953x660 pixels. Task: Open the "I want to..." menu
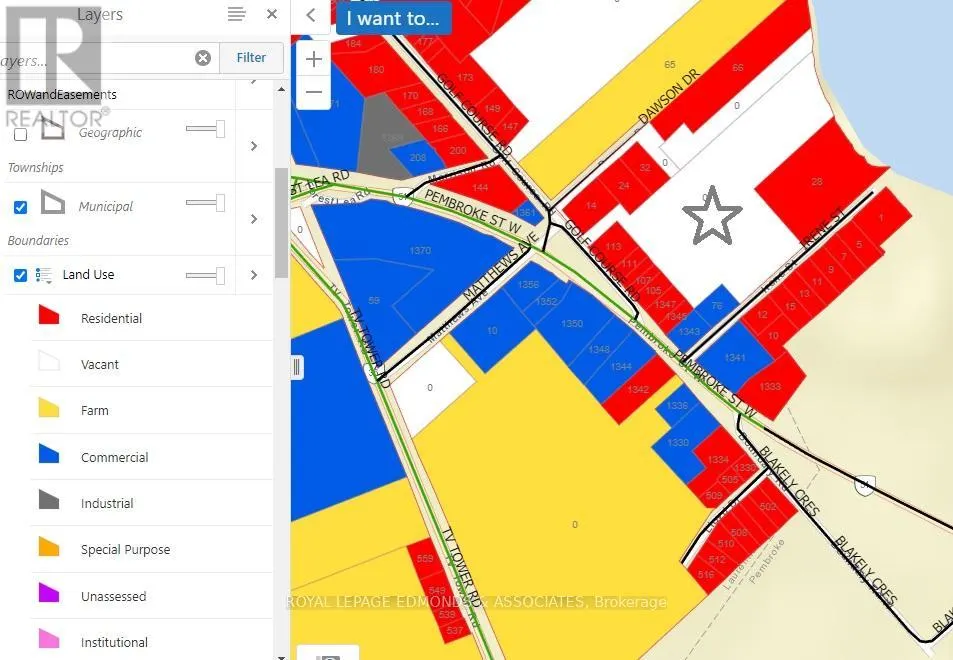click(x=393, y=18)
